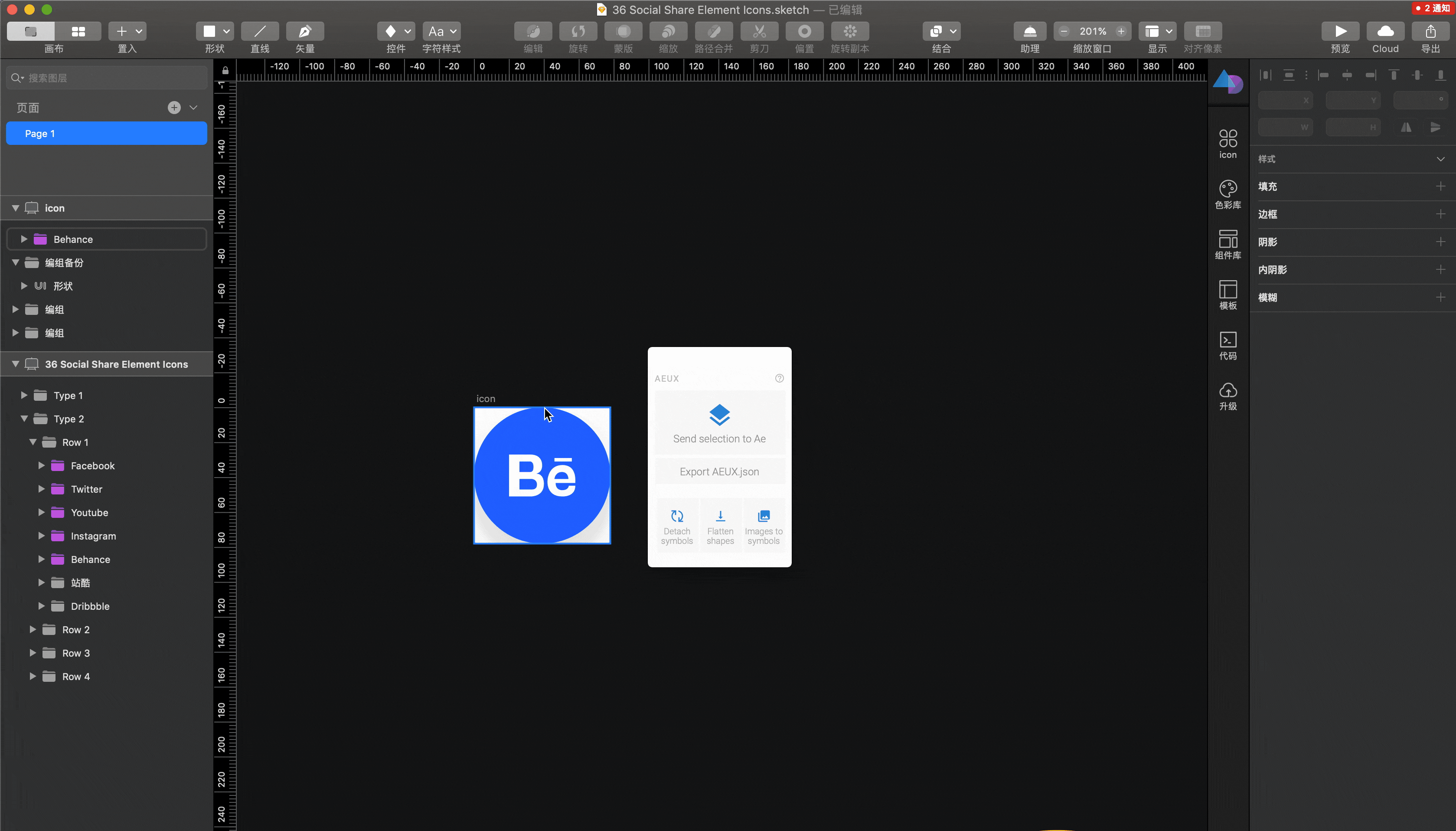Image resolution: width=1456 pixels, height=831 pixels.
Task: Select Page 1 in pages list
Action: [107, 133]
